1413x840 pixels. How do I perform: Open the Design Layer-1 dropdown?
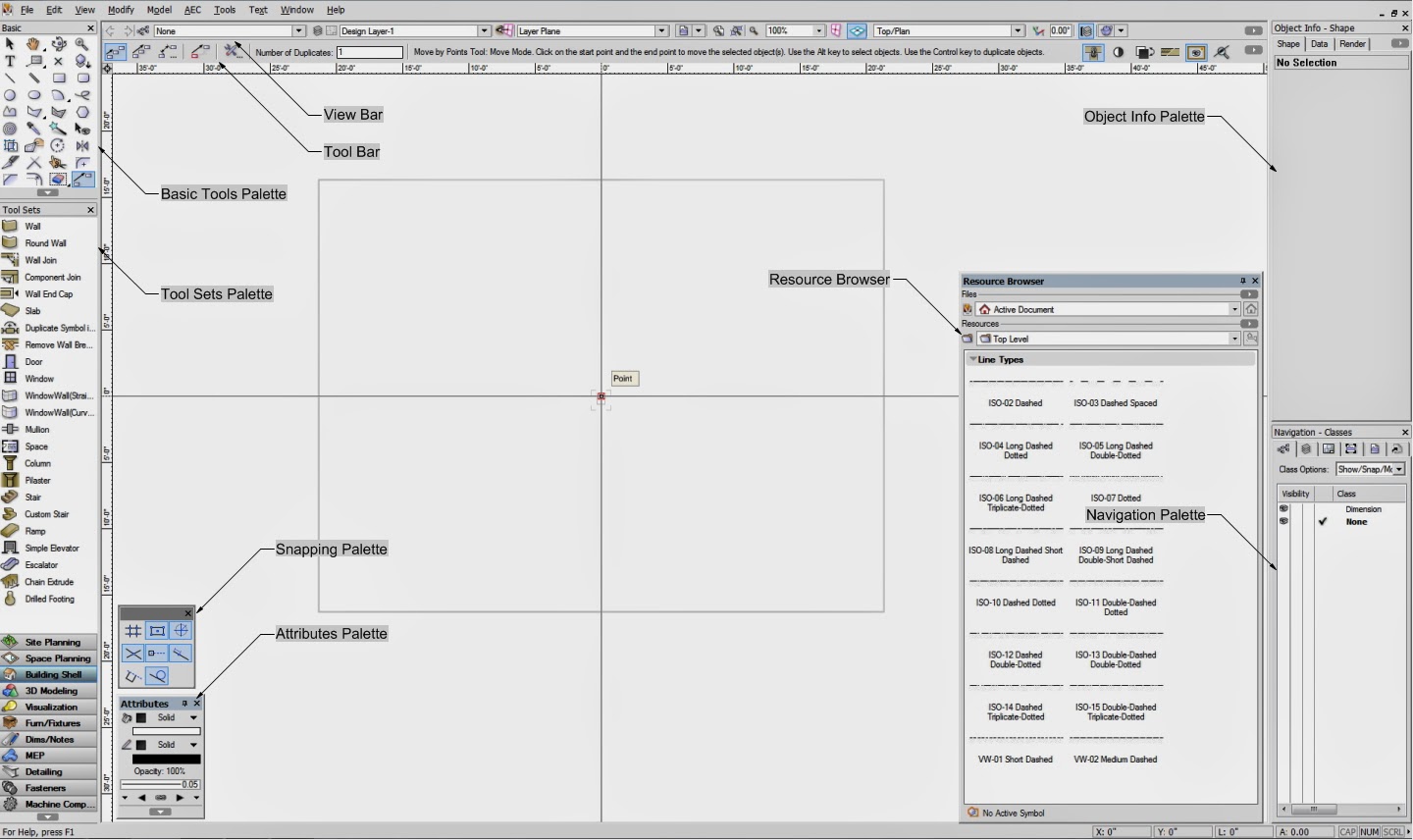483,29
